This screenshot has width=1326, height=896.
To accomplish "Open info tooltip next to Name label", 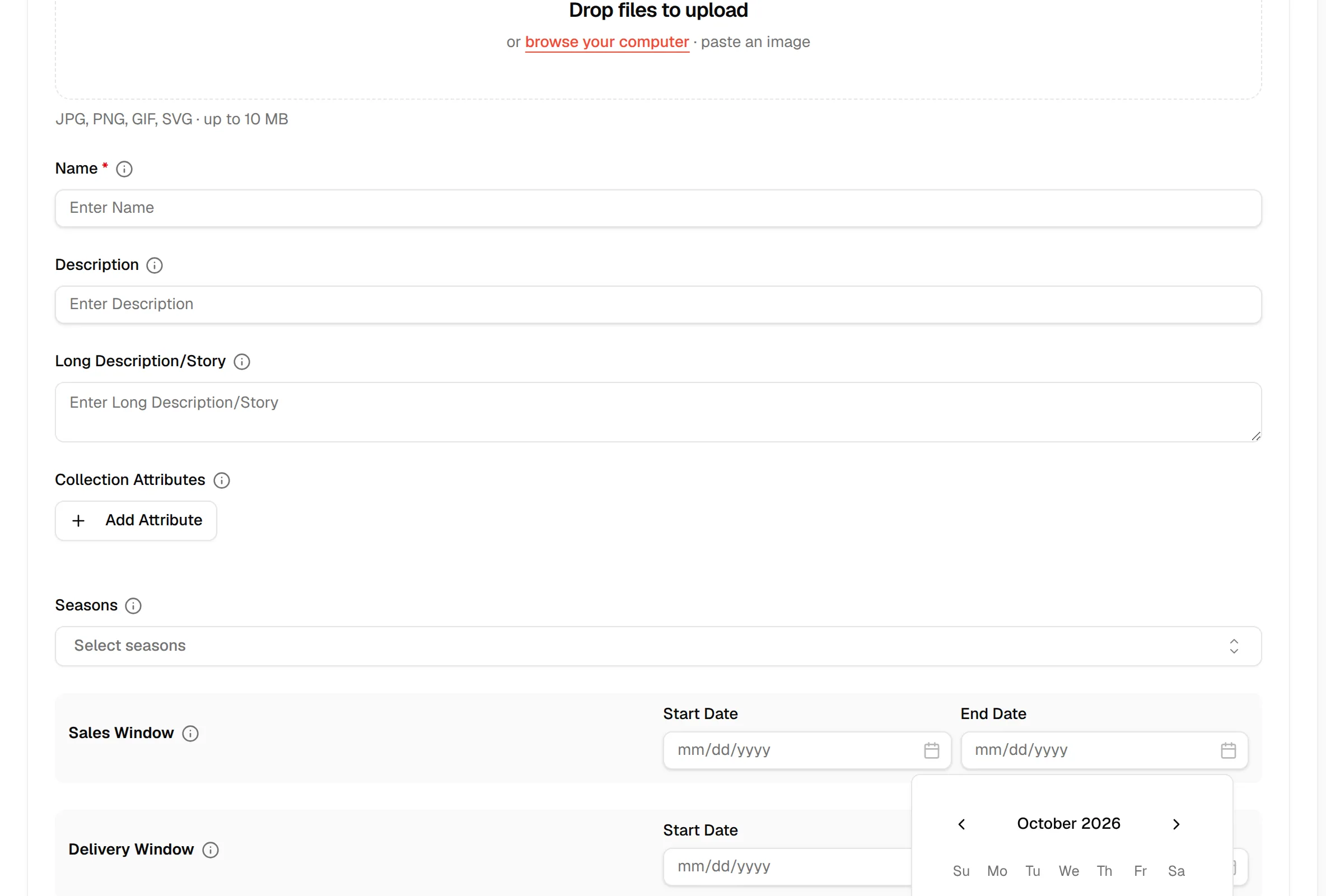I will (124, 169).
